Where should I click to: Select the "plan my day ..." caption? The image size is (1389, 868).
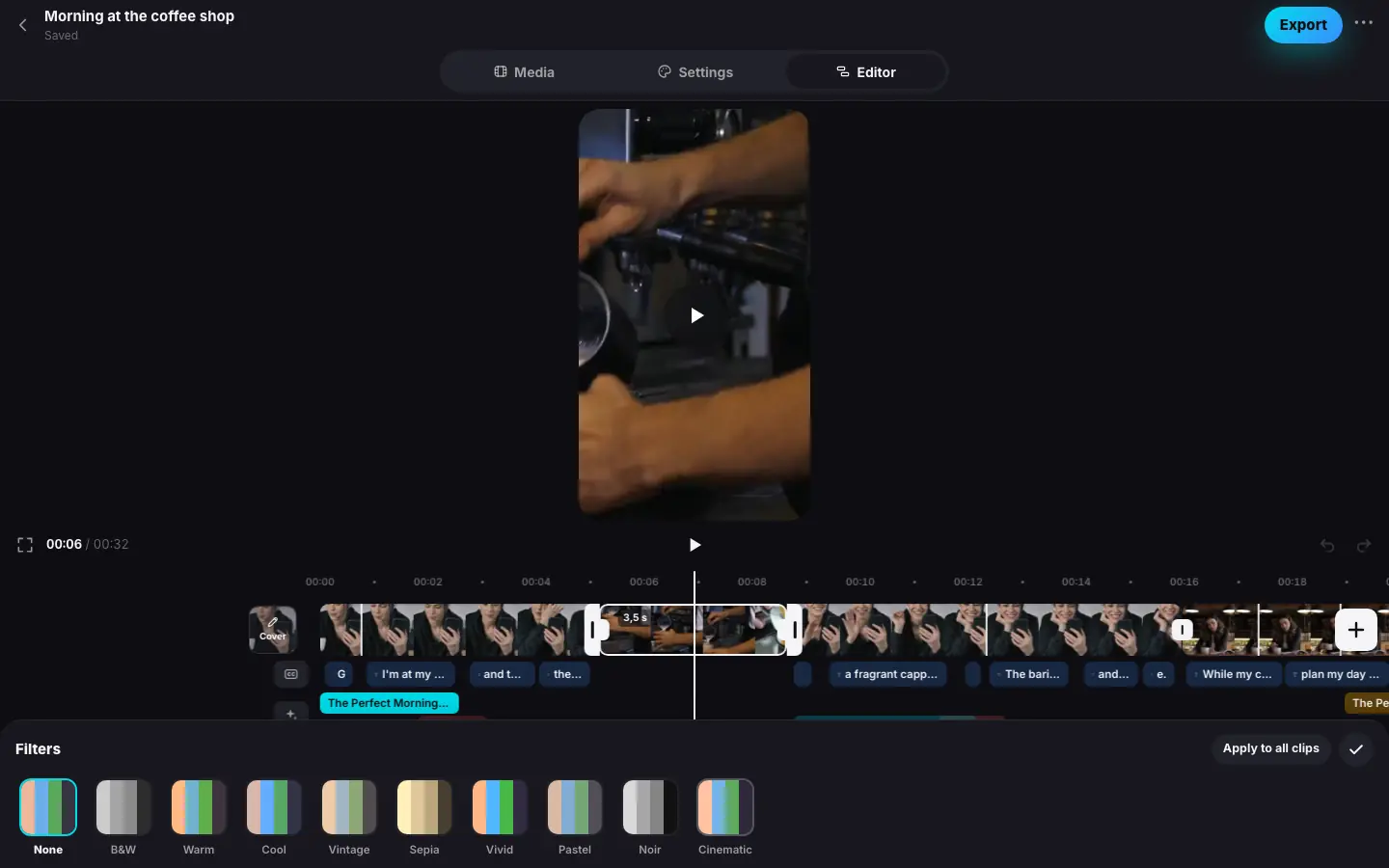pos(1337,674)
